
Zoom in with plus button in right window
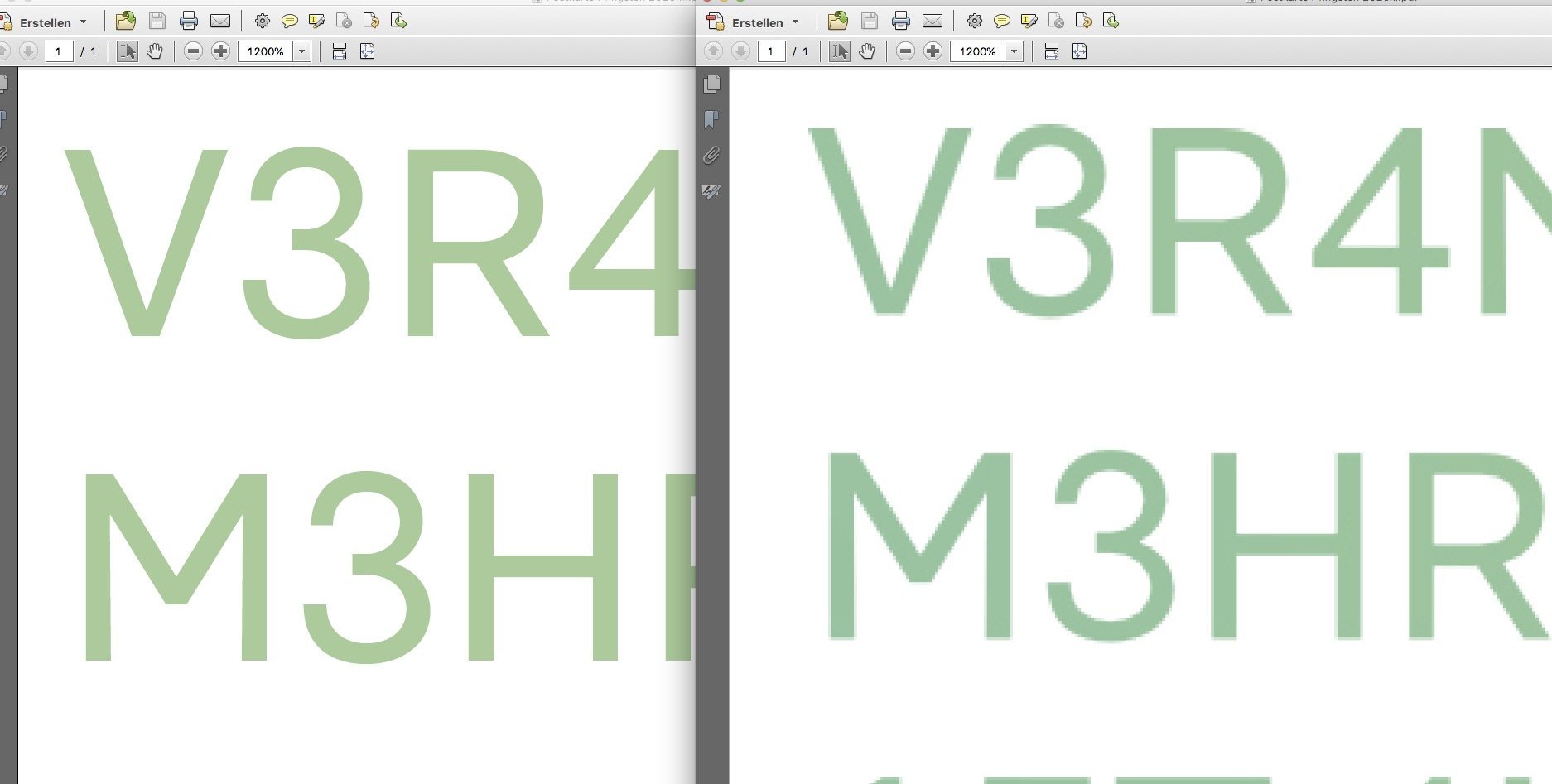click(x=933, y=51)
